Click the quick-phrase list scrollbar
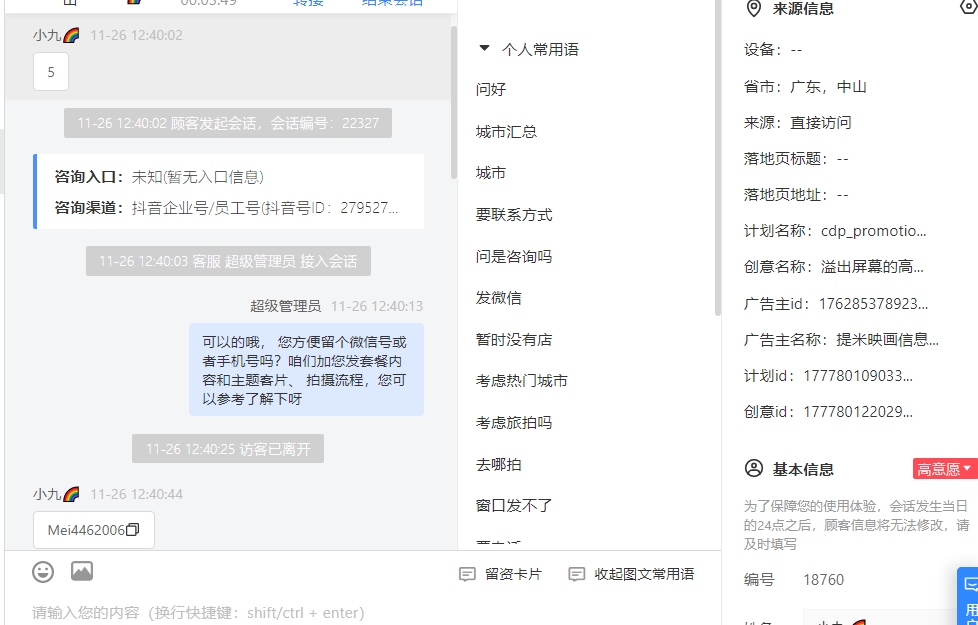 coord(718,158)
